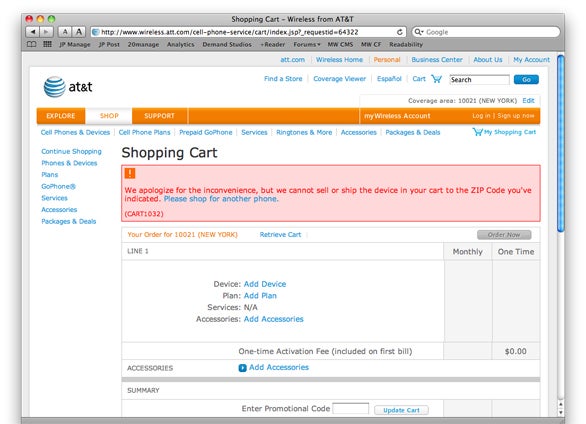The image size is (586, 424).
Task: Go forward with the browser forward arrow
Action: pos(46,32)
